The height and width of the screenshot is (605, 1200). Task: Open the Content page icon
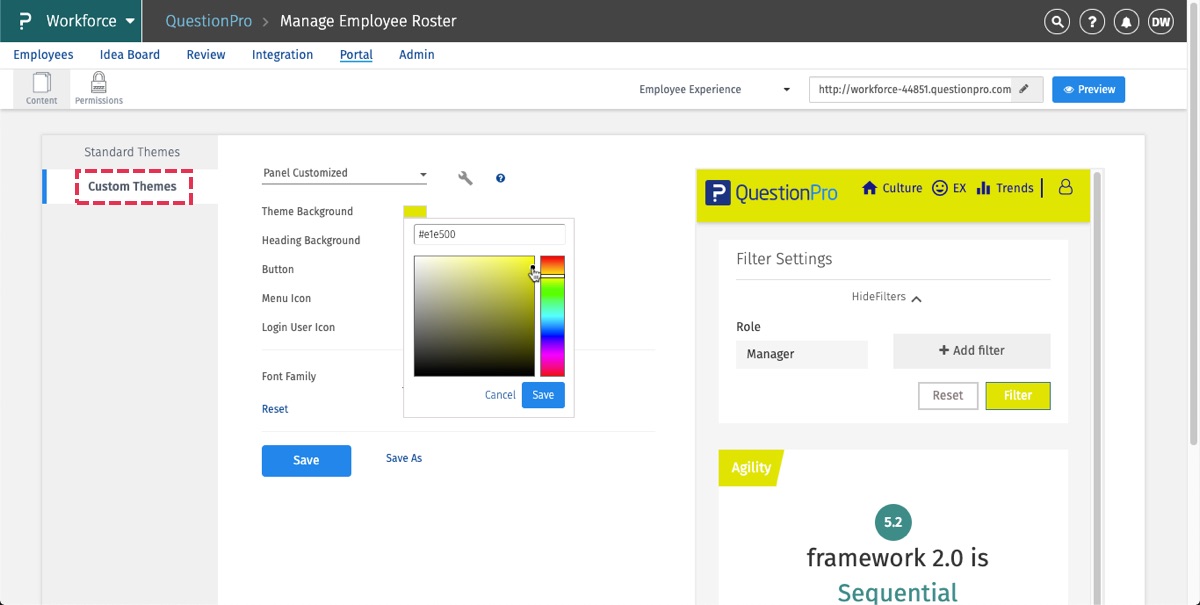42,88
